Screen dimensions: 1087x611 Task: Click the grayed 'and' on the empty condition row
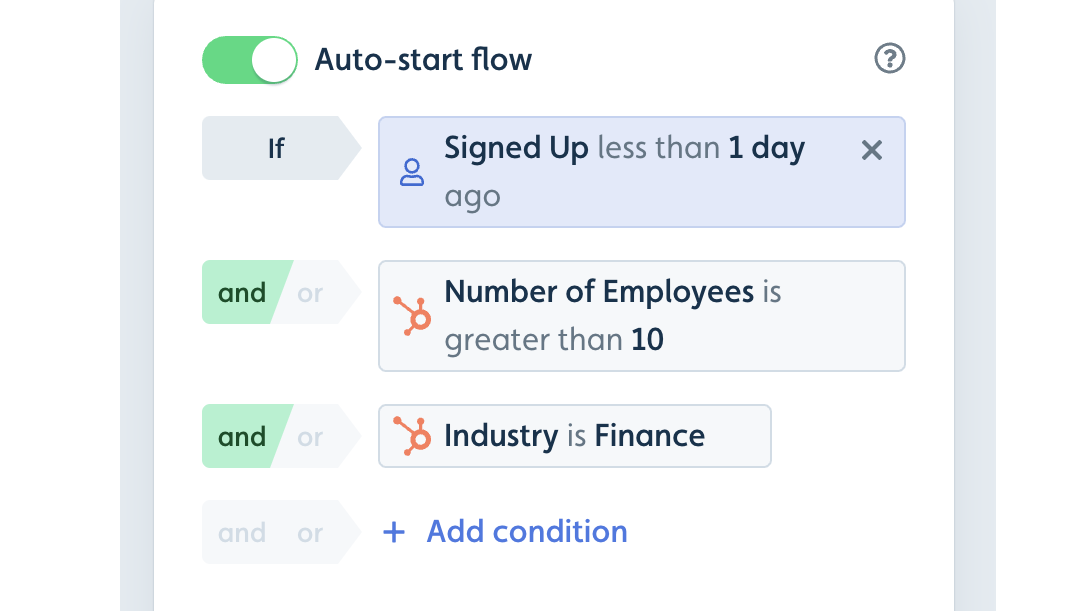(241, 532)
